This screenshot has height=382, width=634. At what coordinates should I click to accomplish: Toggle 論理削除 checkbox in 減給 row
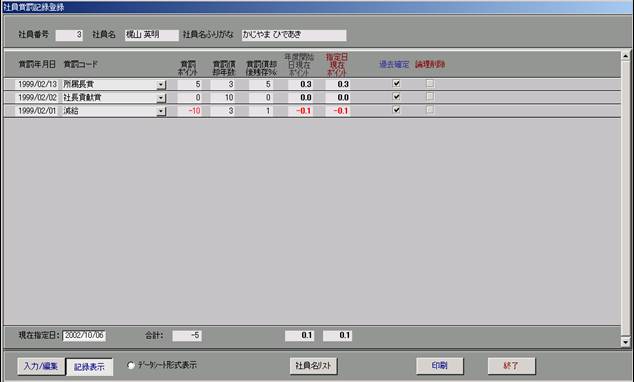tap(430, 110)
